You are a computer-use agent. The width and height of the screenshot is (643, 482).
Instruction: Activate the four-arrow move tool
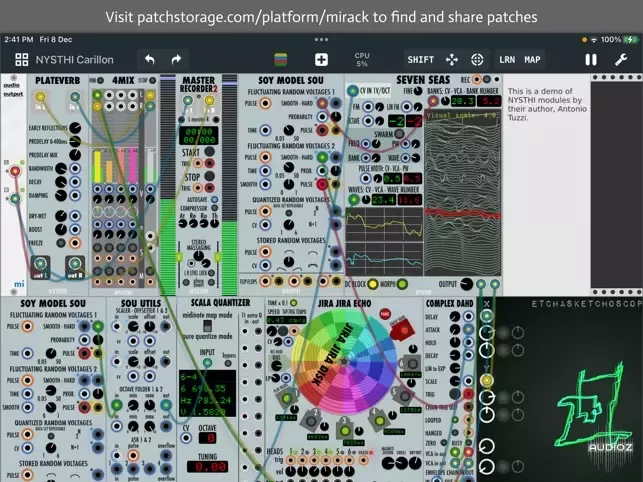click(451, 59)
